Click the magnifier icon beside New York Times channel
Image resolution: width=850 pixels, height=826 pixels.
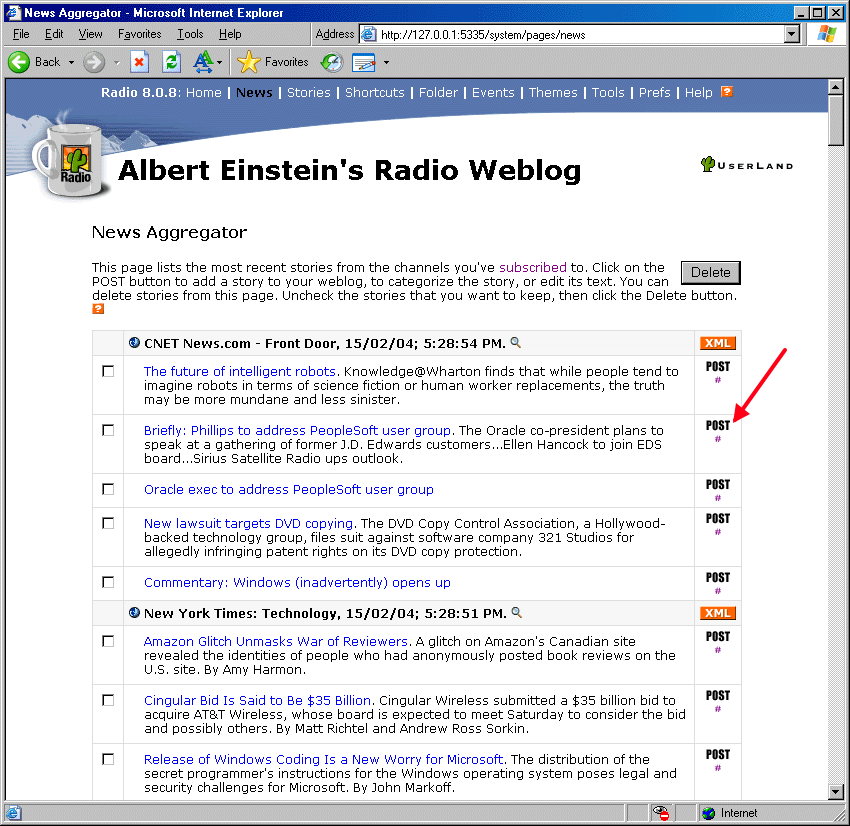(516, 613)
